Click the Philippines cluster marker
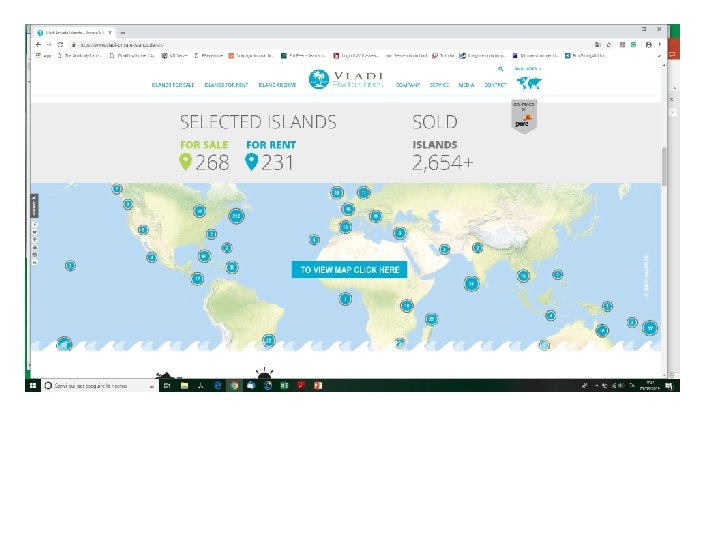720x540 pixels. (x=557, y=275)
